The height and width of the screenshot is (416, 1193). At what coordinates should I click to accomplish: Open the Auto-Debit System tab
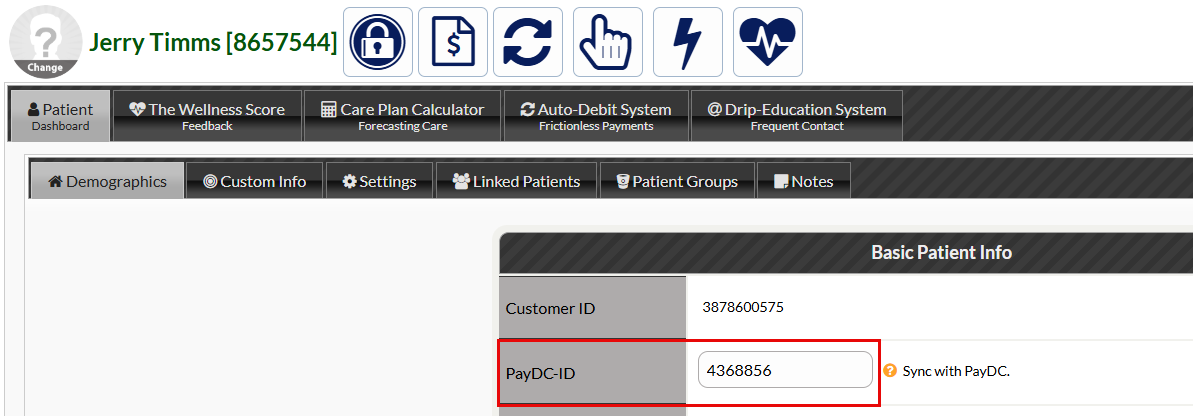596,116
